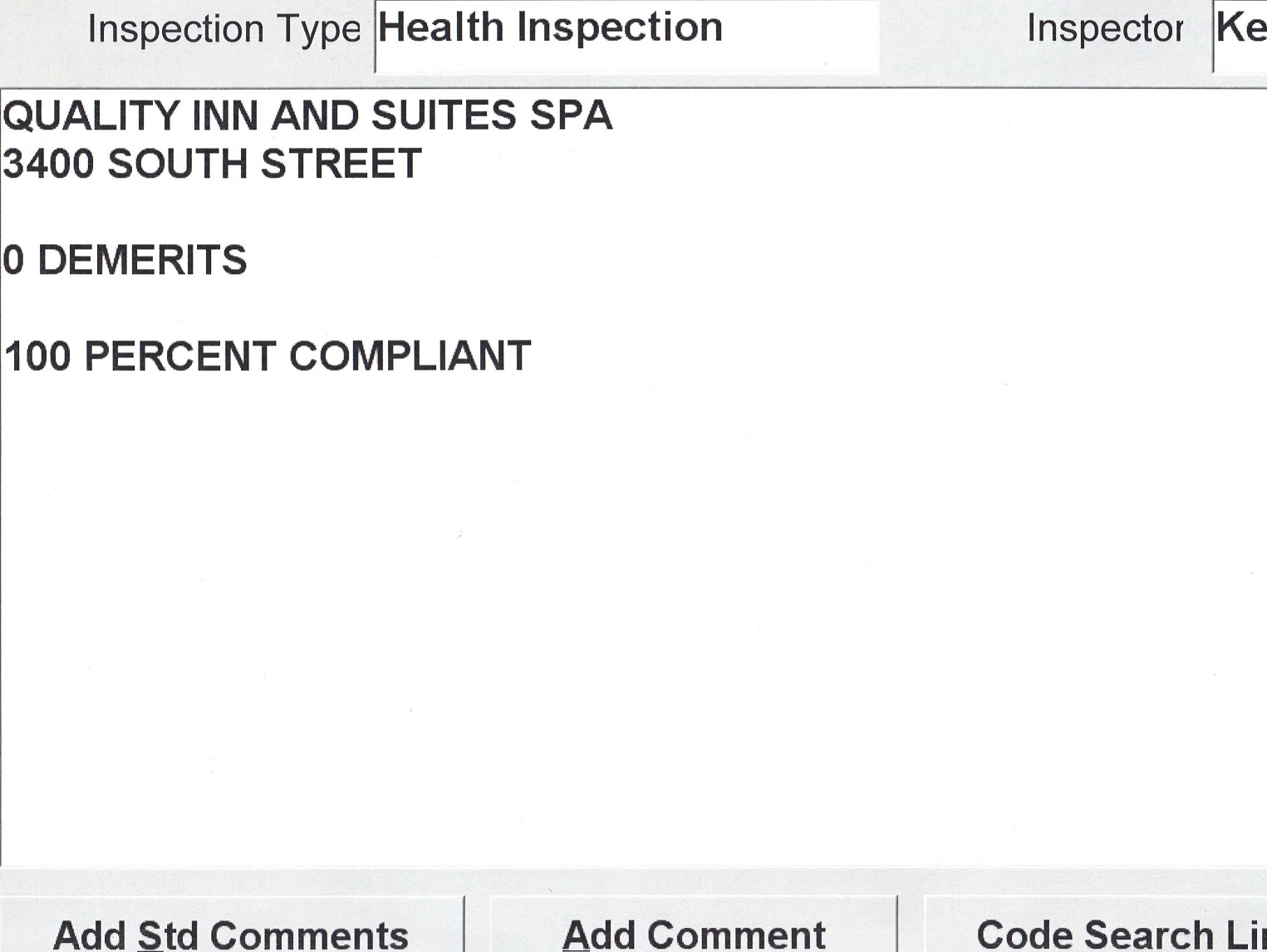Click the word QUALITY in the comments
The image size is (1267, 952).
tap(91, 115)
